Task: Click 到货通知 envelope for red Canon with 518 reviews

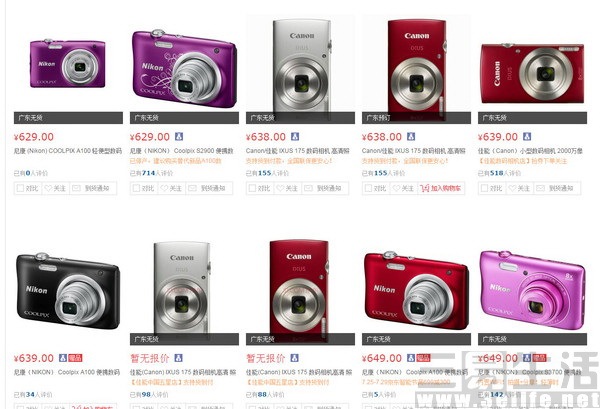Action: (x=557, y=188)
